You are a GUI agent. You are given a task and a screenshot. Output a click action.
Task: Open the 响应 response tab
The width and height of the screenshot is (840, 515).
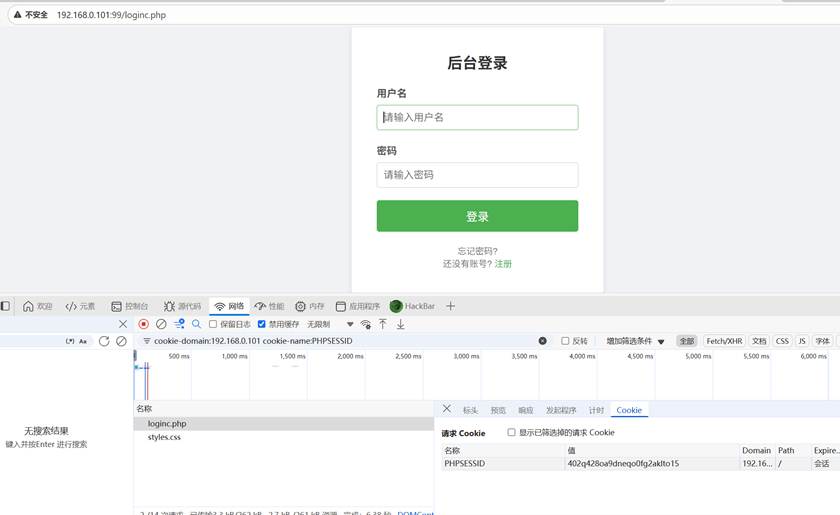pos(526,410)
